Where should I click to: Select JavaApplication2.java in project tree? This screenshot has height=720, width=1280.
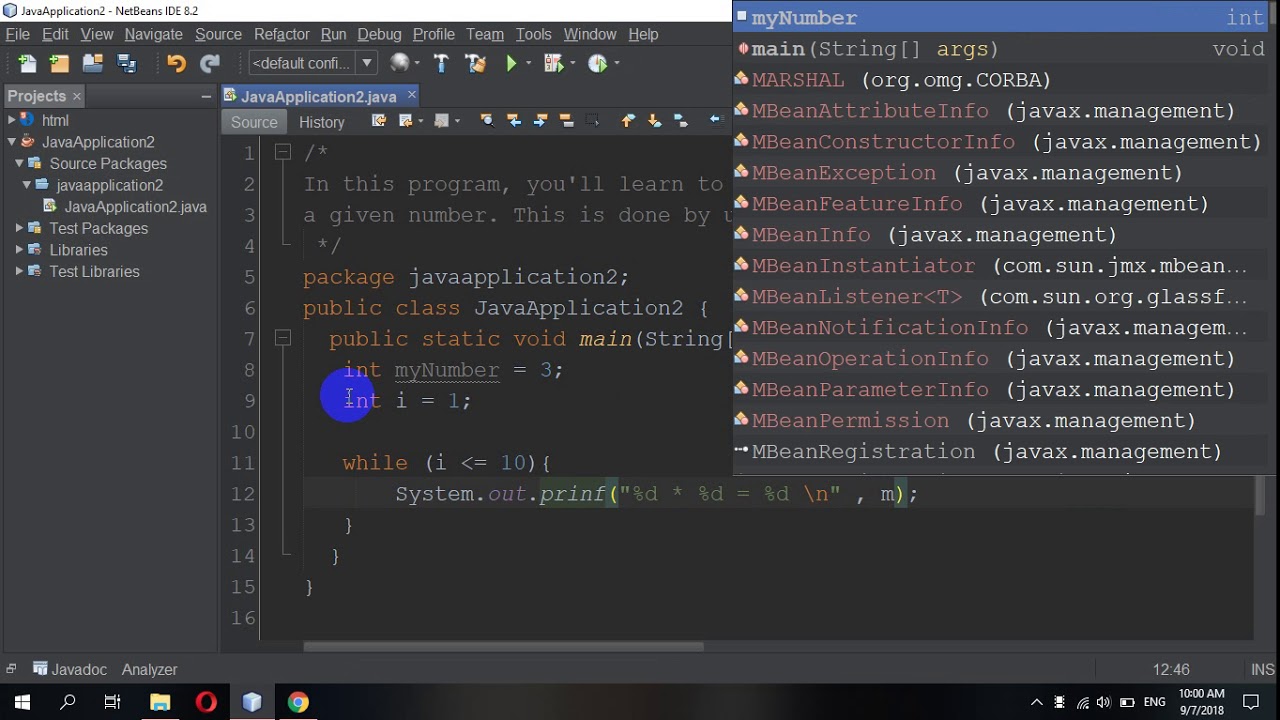click(125, 207)
